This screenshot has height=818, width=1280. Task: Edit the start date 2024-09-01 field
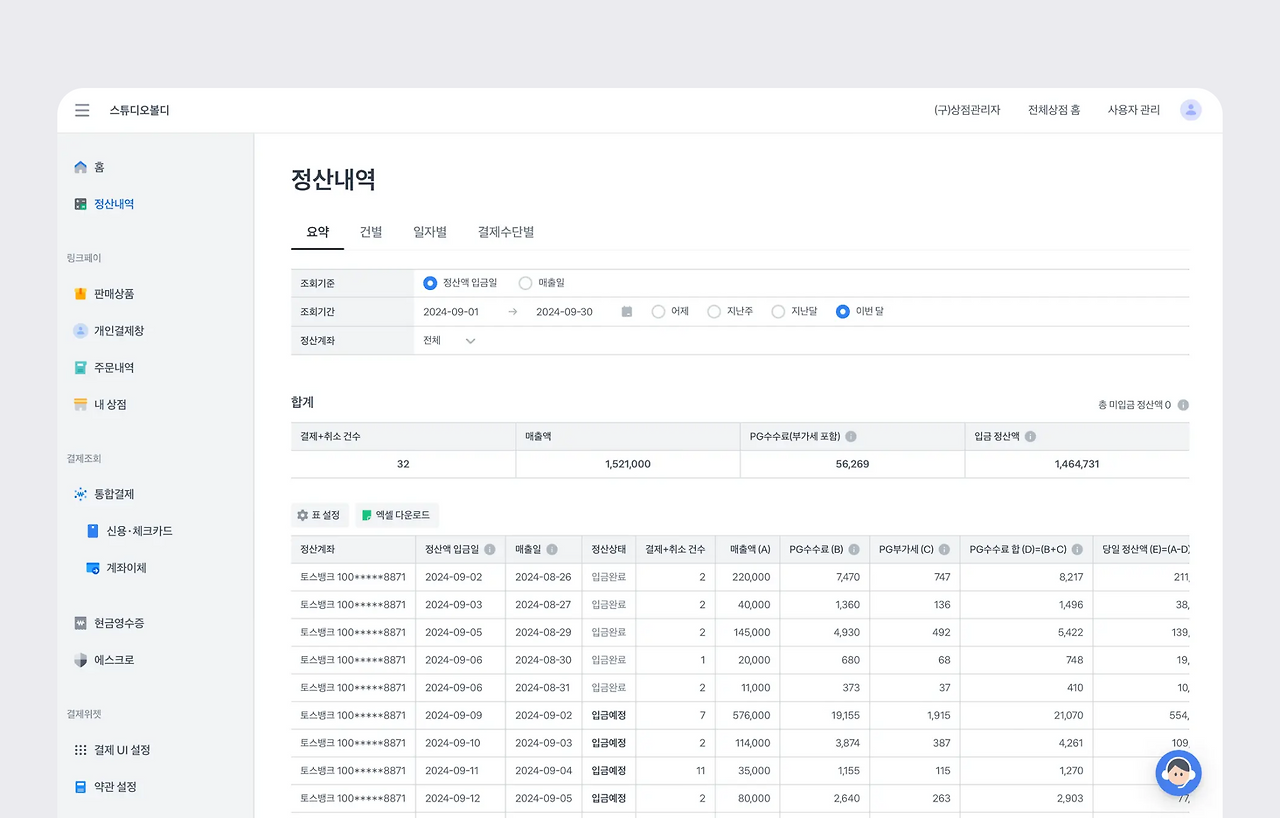click(x=451, y=312)
